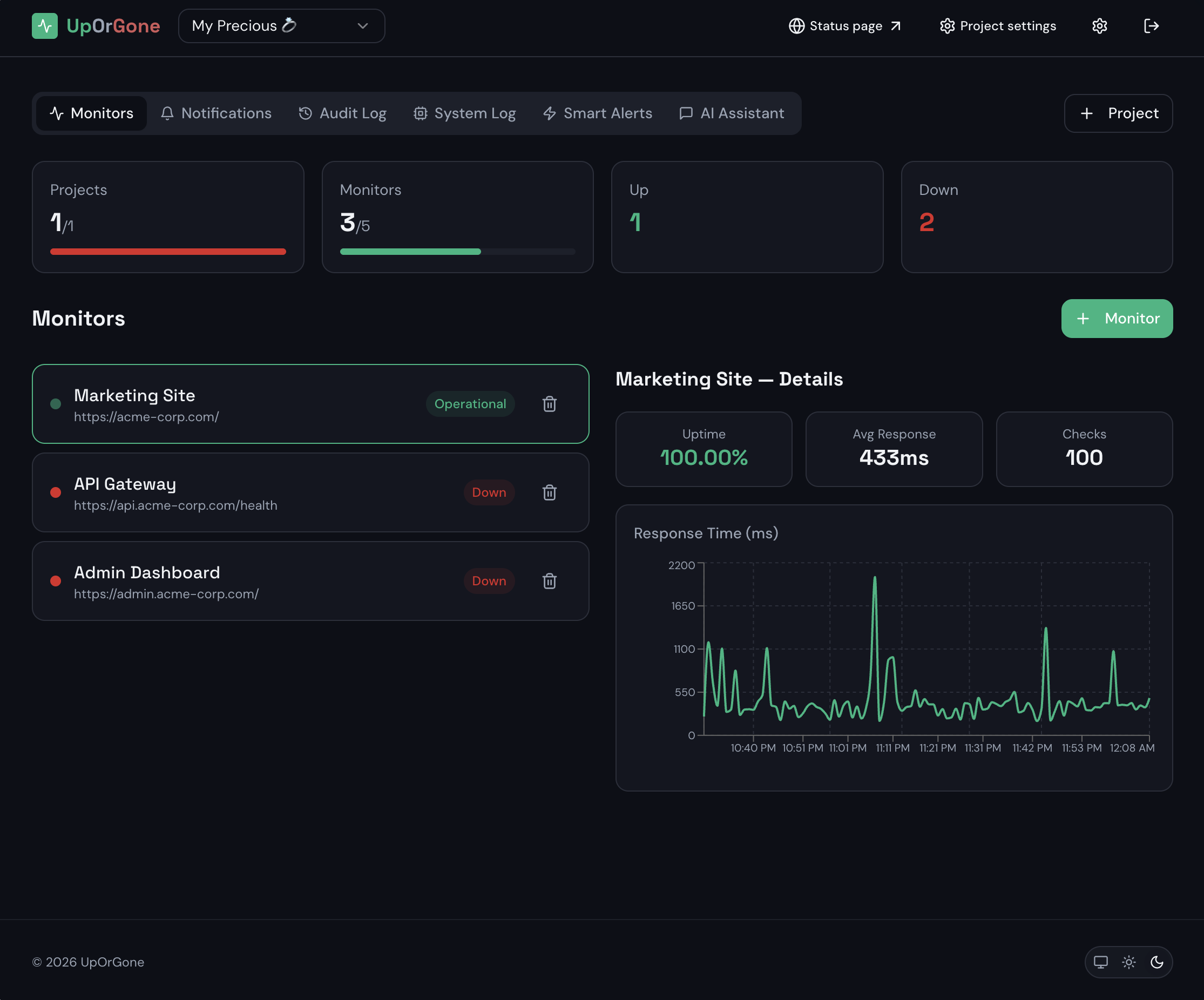The image size is (1204, 1000).
Task: Open Project settings
Action: 998,26
